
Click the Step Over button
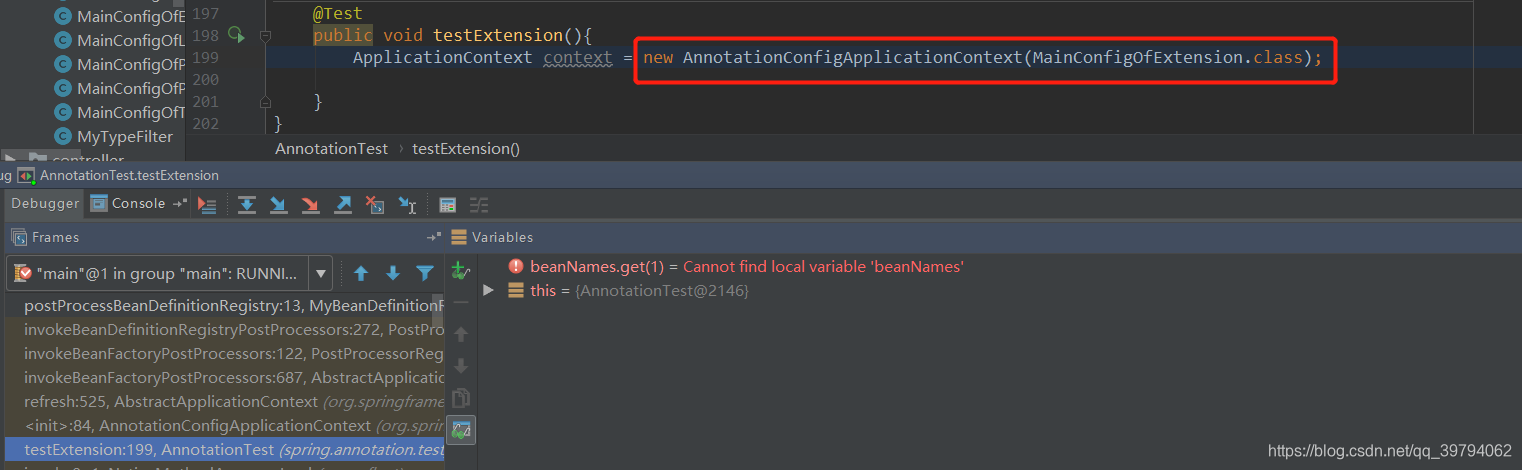point(247,204)
